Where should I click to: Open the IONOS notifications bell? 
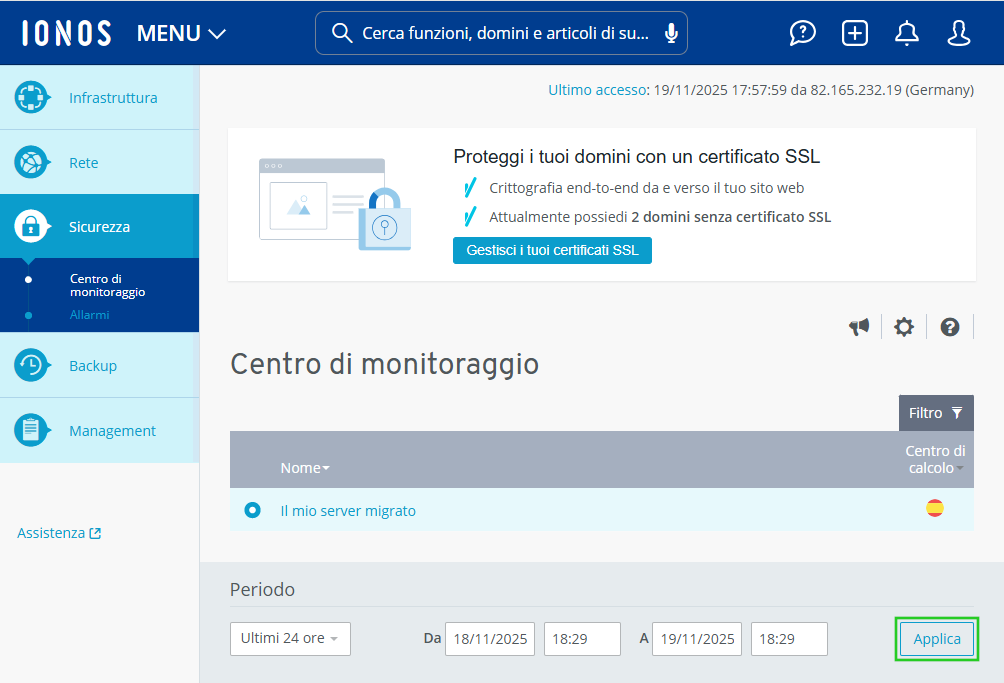(906, 32)
